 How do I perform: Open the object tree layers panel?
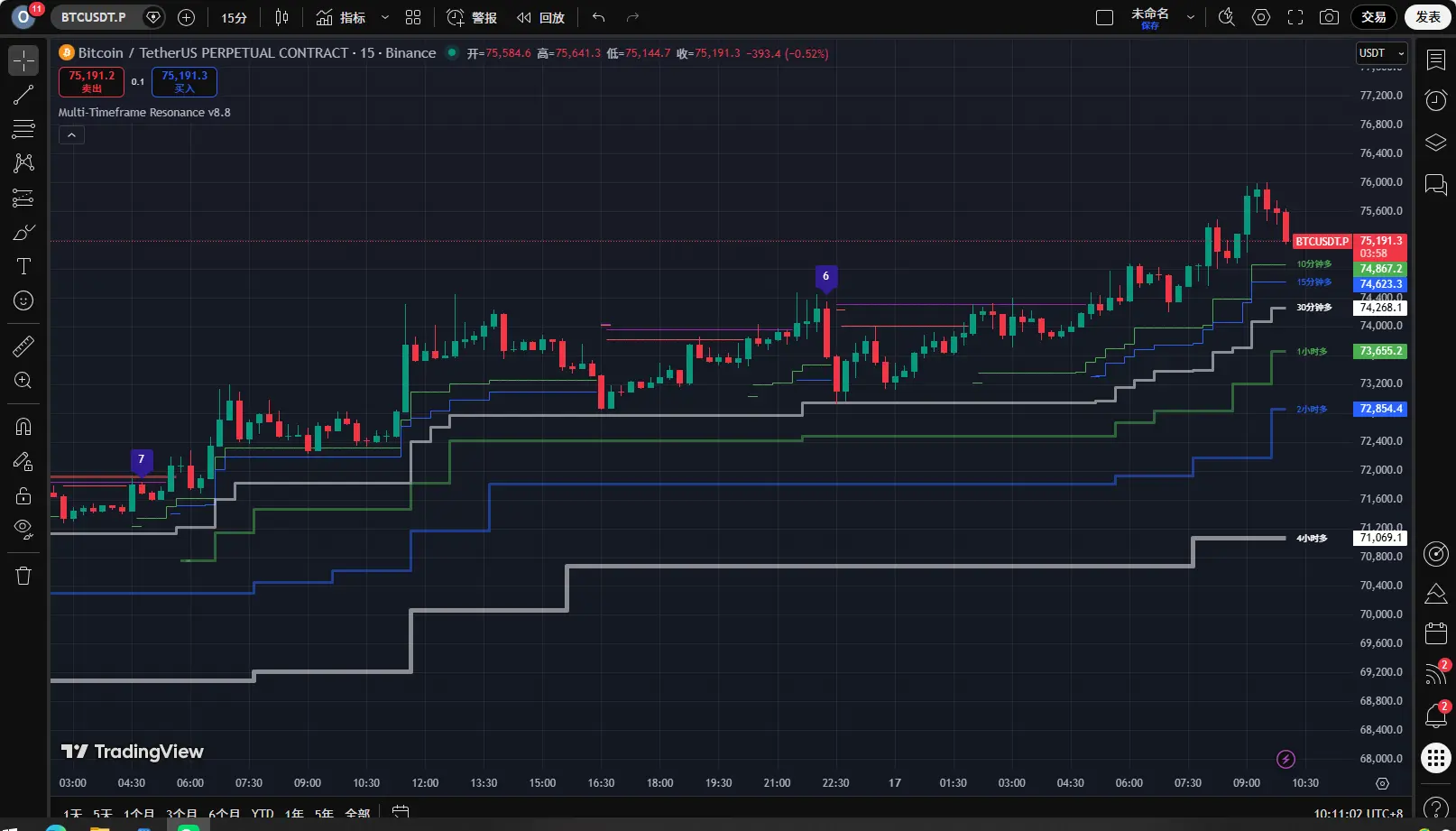[1435, 143]
